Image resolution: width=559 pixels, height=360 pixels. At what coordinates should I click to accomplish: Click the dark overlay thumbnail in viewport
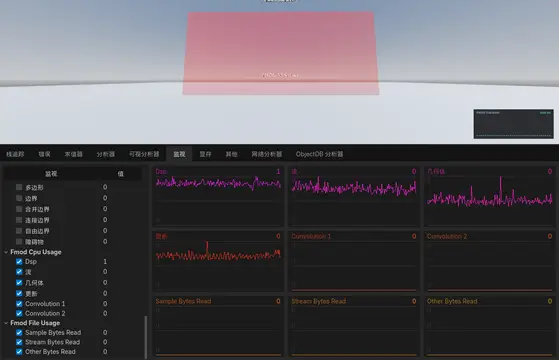pyautogui.click(x=513, y=124)
